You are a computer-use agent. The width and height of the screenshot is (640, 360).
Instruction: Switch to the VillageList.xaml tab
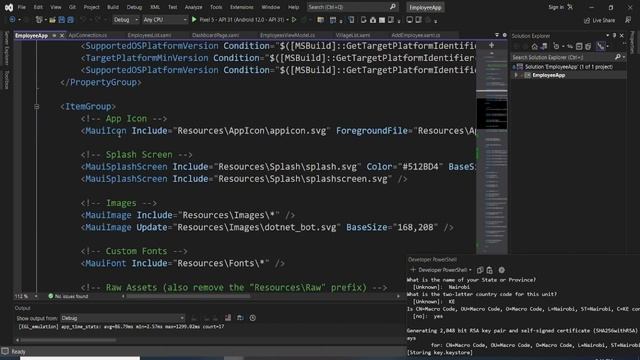coord(353,36)
